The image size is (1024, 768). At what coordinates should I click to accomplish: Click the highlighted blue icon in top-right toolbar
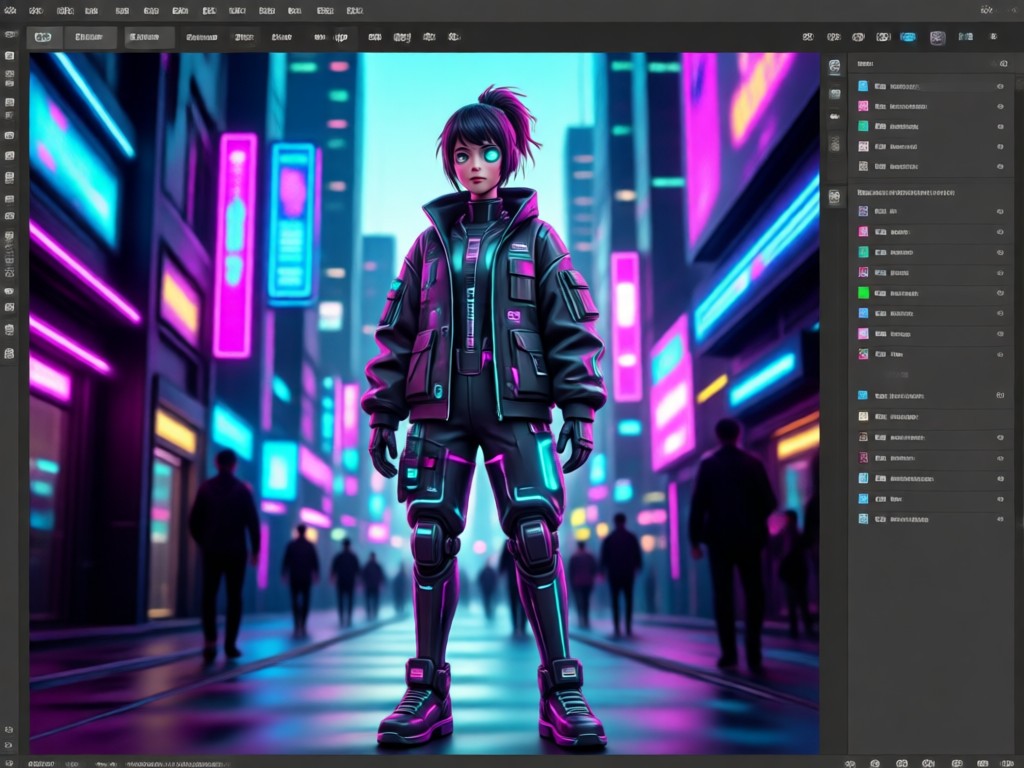tap(908, 37)
